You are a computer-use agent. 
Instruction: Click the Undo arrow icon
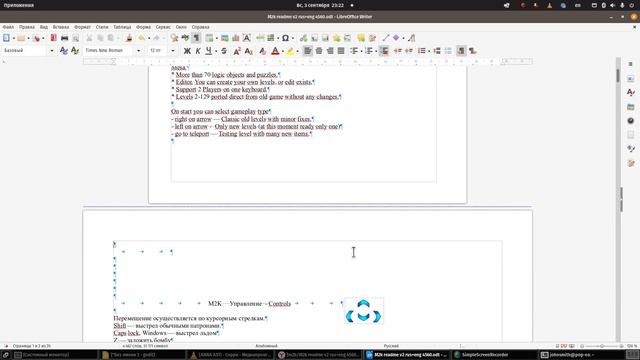click(x=142, y=38)
